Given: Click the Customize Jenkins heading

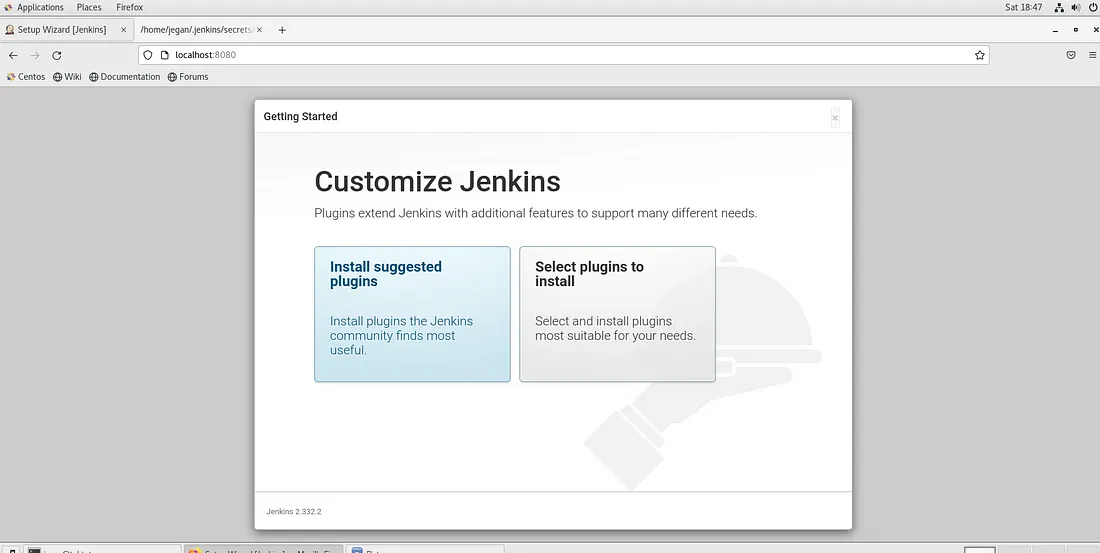Looking at the screenshot, I should [x=437, y=181].
